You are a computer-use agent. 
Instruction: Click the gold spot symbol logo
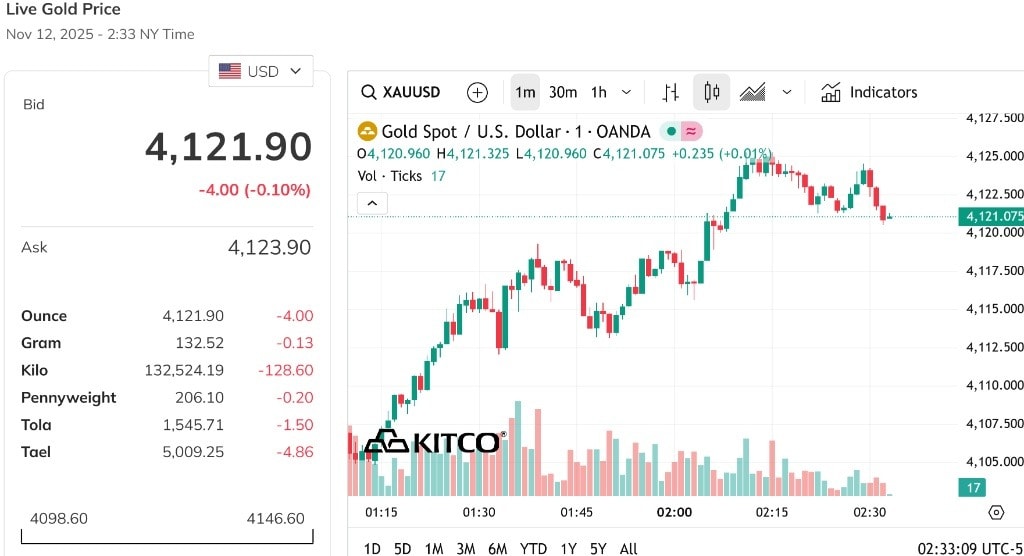point(367,131)
